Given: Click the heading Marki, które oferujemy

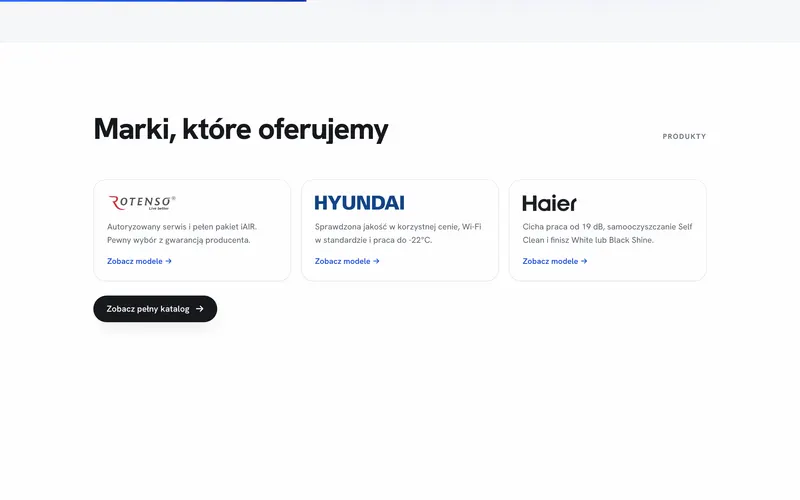Looking at the screenshot, I should 241,129.
